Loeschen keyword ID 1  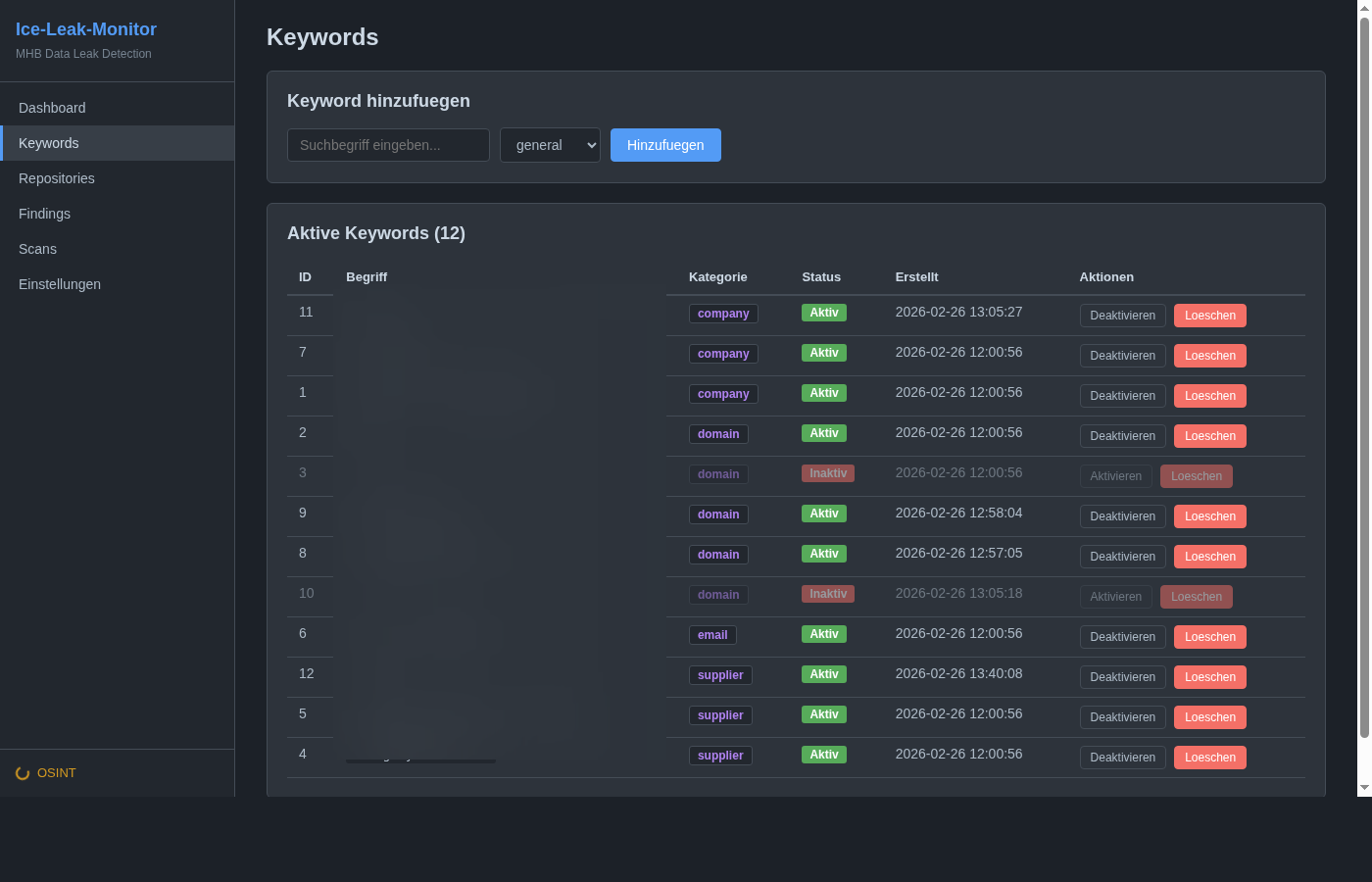(1210, 396)
